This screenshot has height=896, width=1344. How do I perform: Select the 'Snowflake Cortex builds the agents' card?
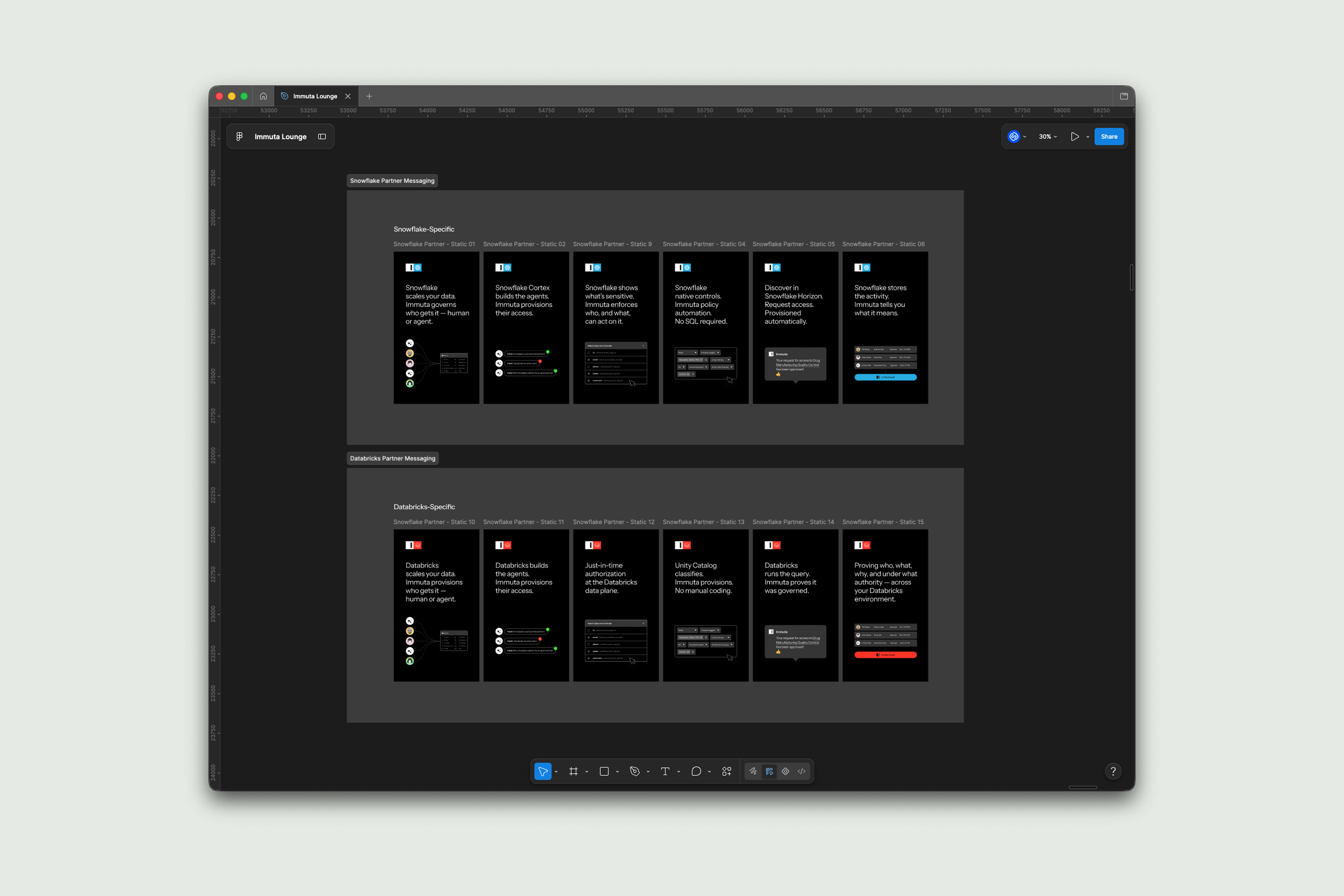526,328
